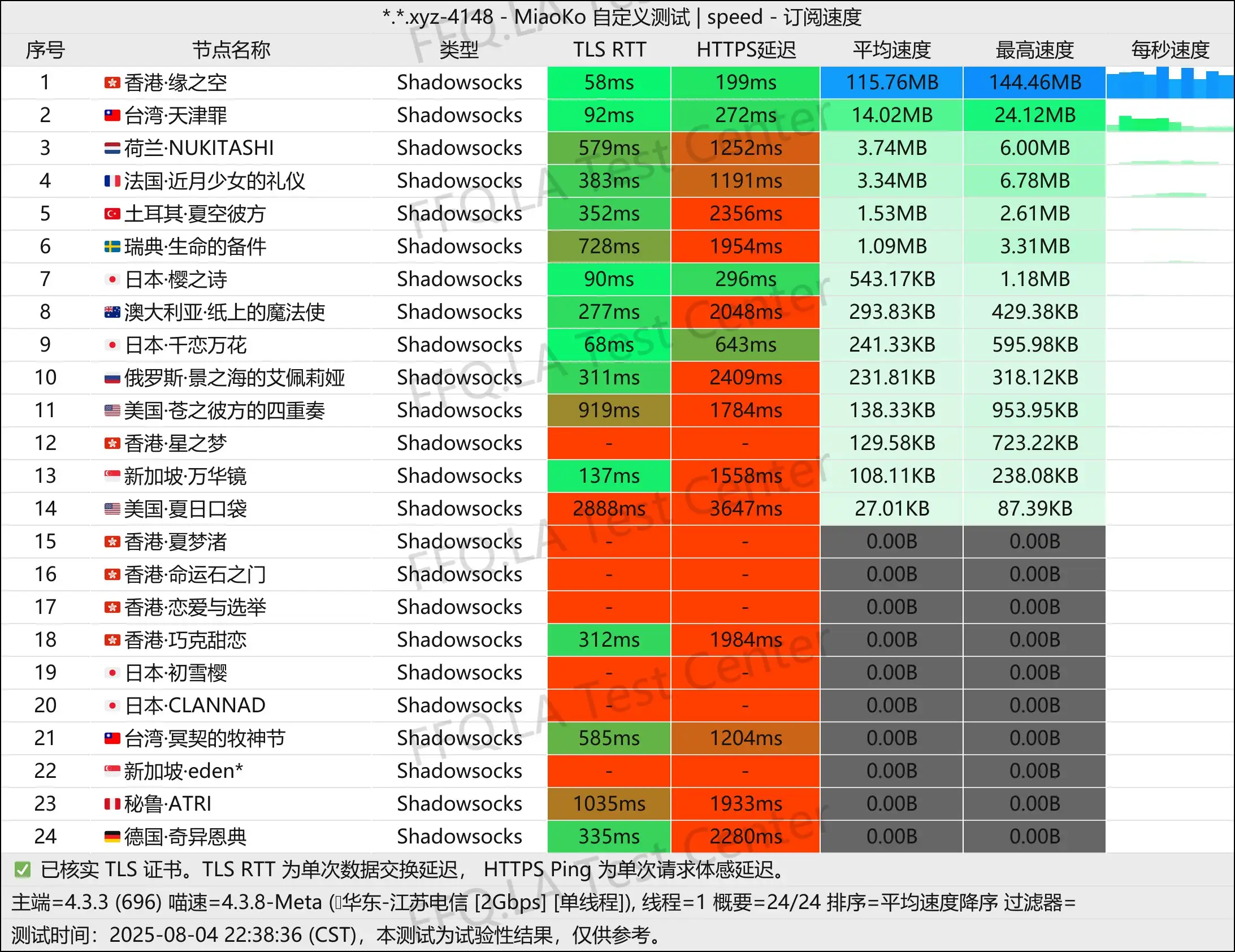The height and width of the screenshot is (952, 1235).
Task: Click the 58ms TLS RTT cell
Action: coord(609,83)
